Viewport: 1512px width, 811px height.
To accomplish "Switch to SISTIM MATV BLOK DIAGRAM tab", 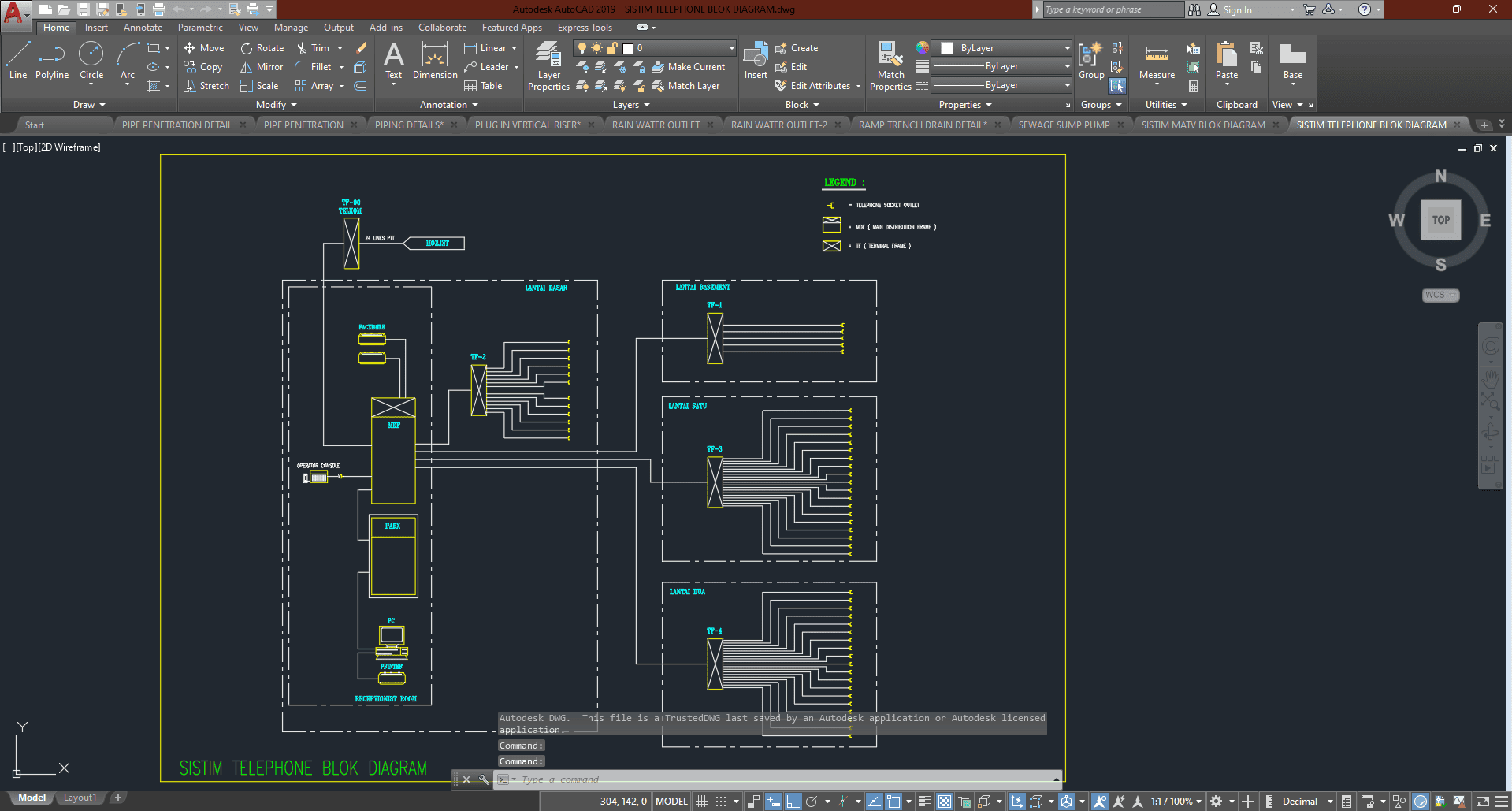I will [1202, 125].
